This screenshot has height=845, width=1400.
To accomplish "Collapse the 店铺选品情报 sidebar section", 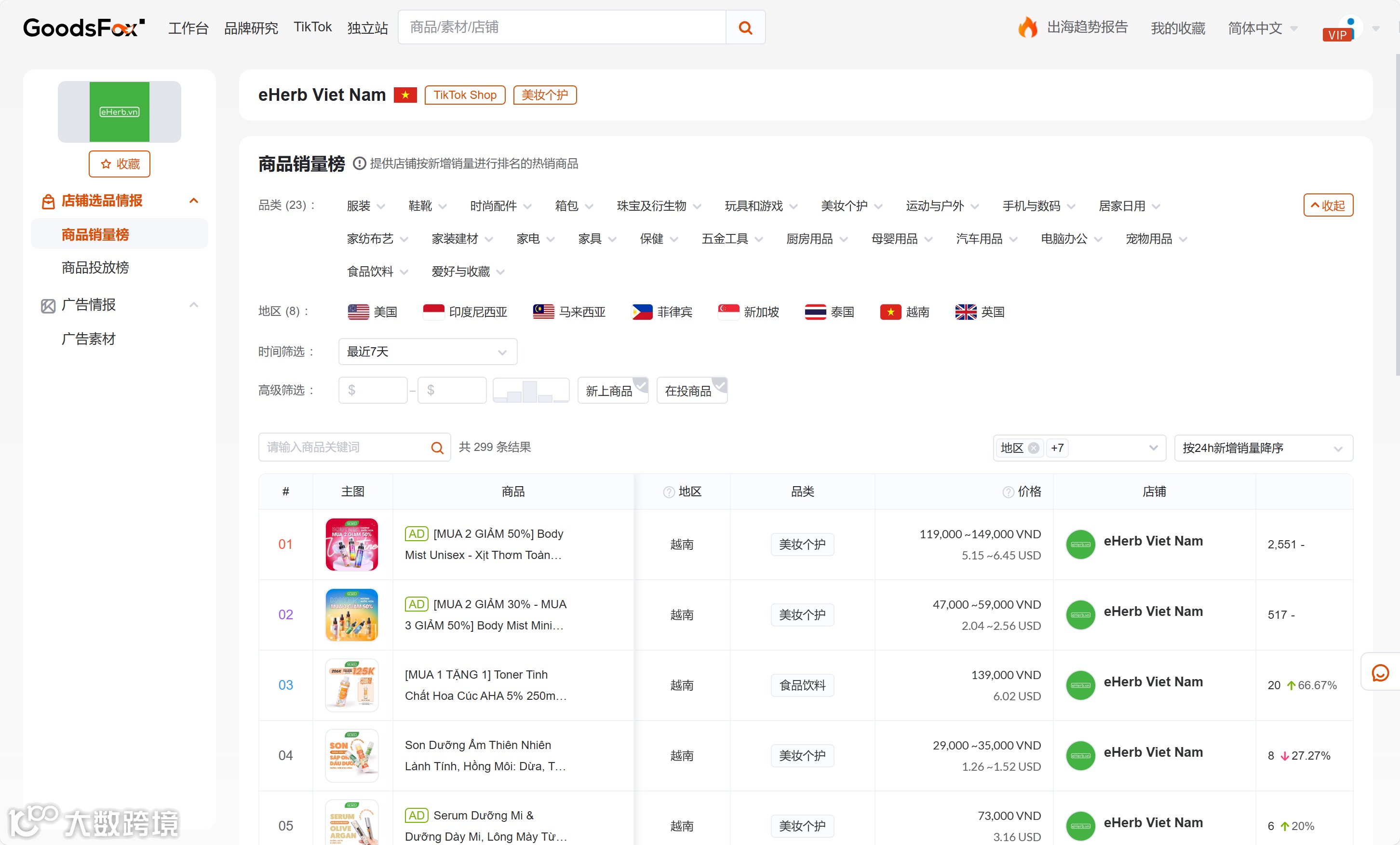I will pyautogui.click(x=193, y=201).
